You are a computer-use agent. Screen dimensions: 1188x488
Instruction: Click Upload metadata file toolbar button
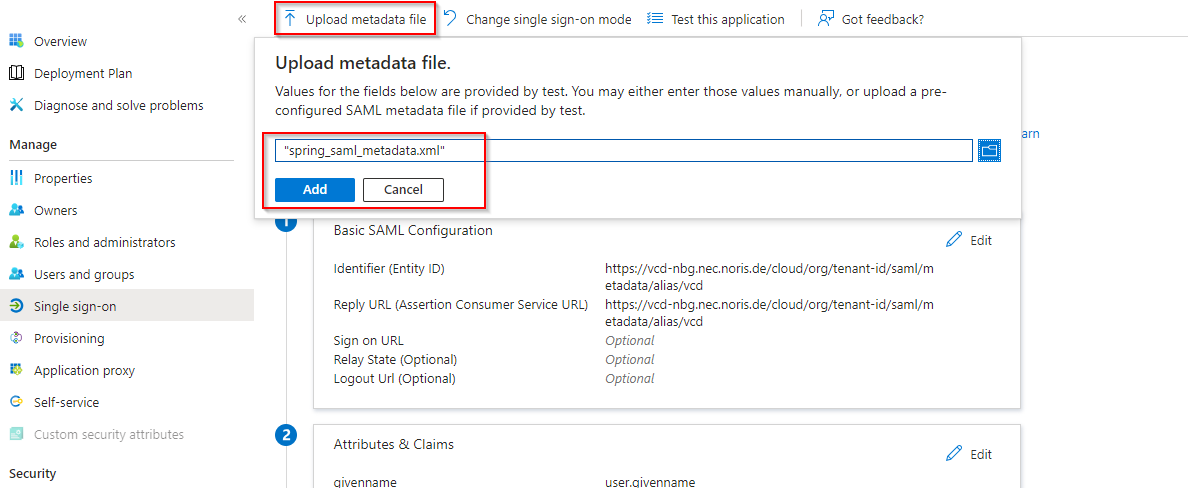click(x=355, y=19)
